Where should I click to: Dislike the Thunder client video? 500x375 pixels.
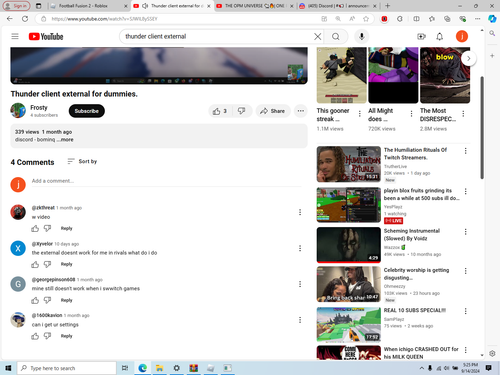(242, 111)
